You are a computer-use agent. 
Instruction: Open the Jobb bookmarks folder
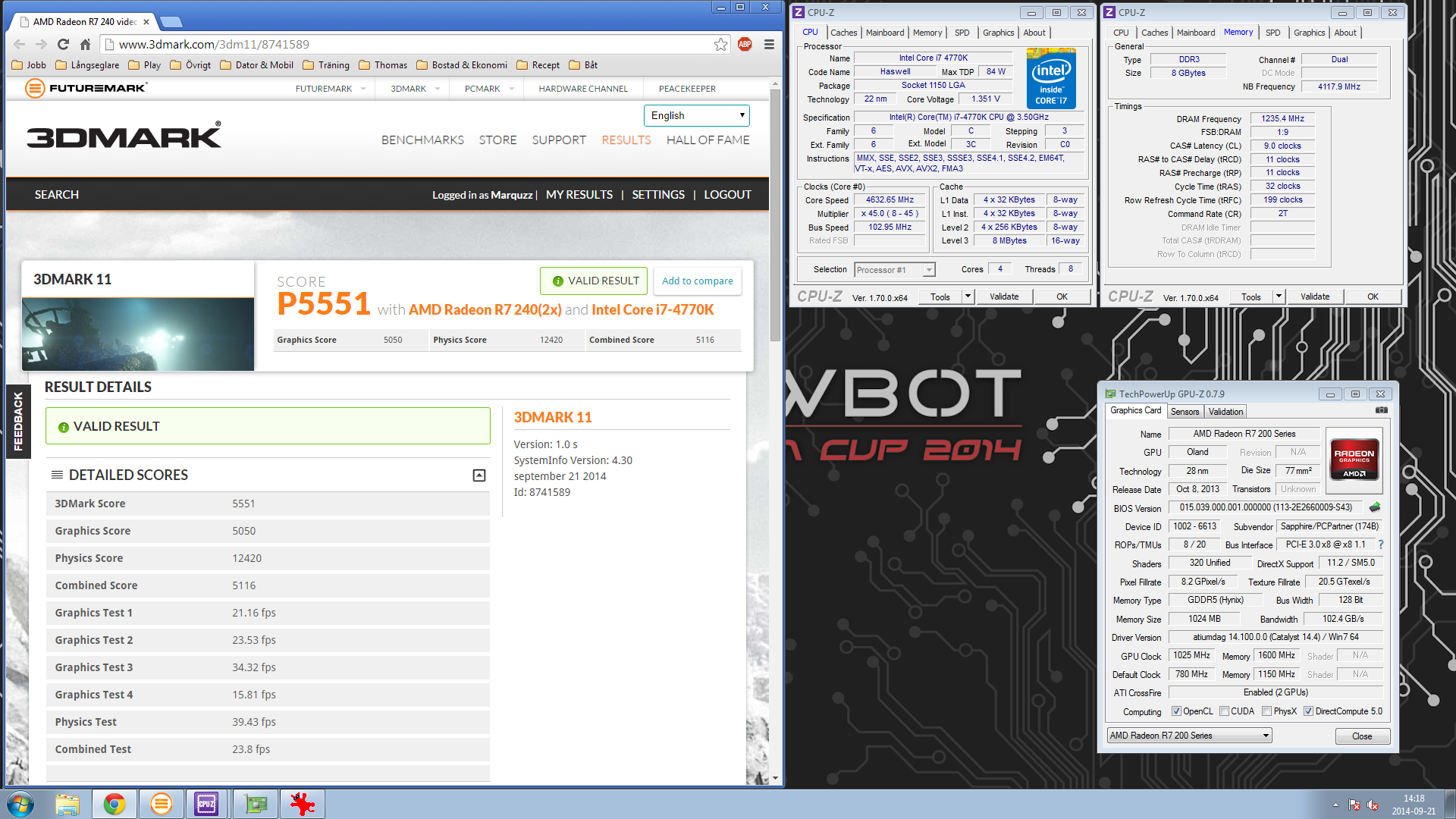coord(29,65)
